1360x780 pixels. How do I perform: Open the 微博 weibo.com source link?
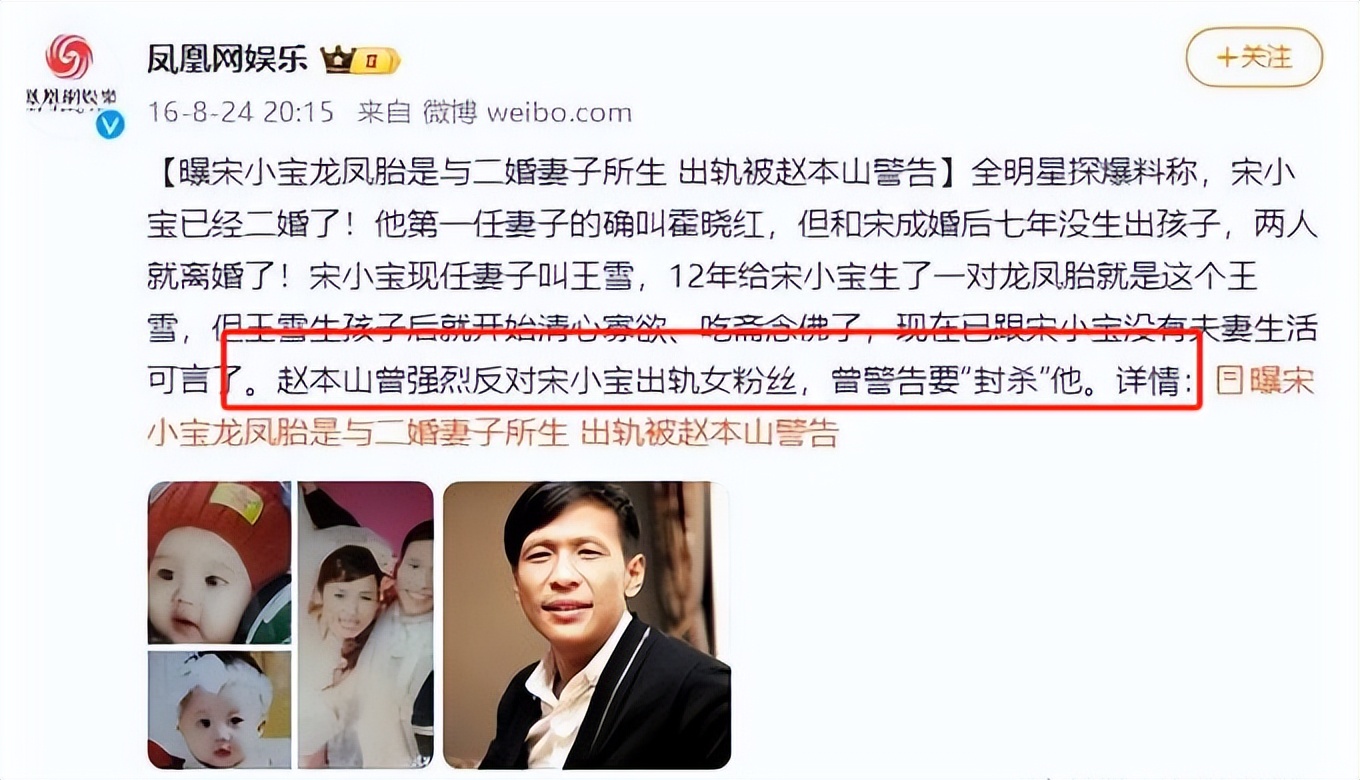(x=527, y=112)
